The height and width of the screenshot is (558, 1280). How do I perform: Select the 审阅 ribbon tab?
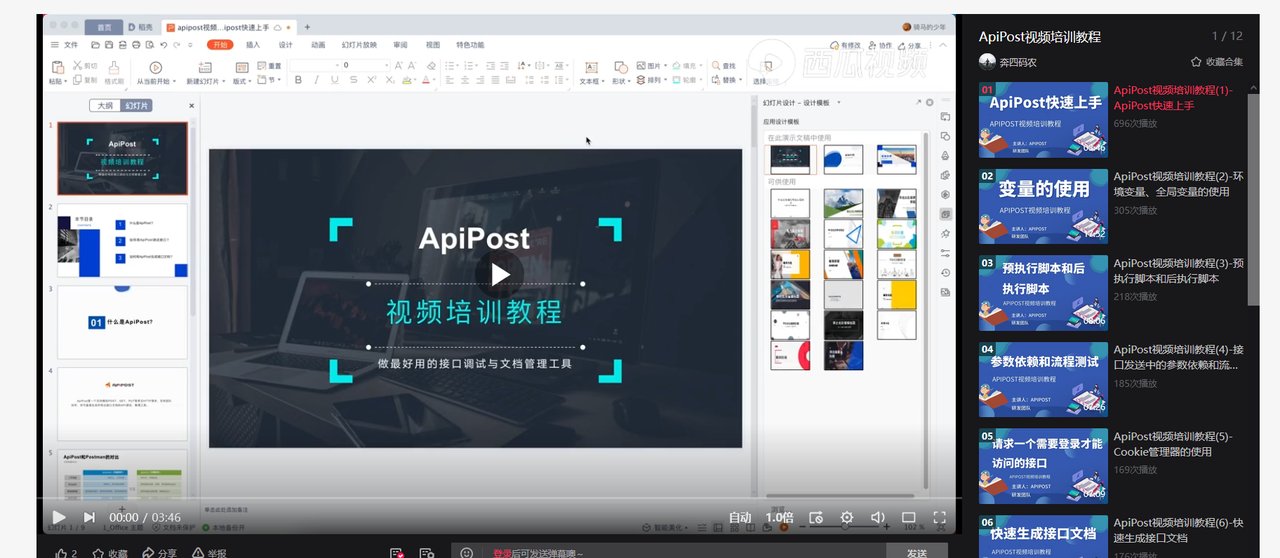click(x=400, y=44)
